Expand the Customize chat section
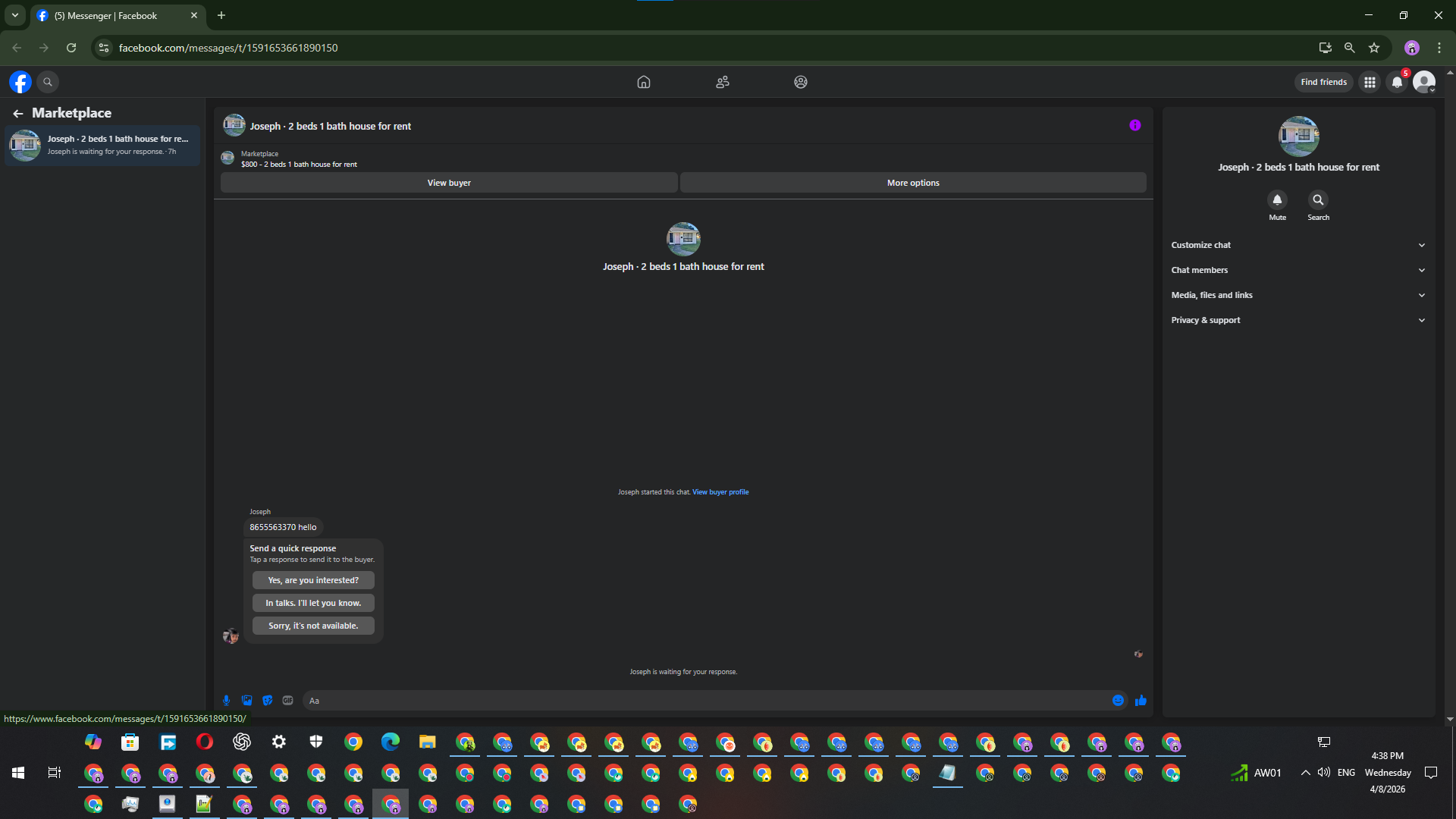The height and width of the screenshot is (819, 1456). [x=1298, y=245]
